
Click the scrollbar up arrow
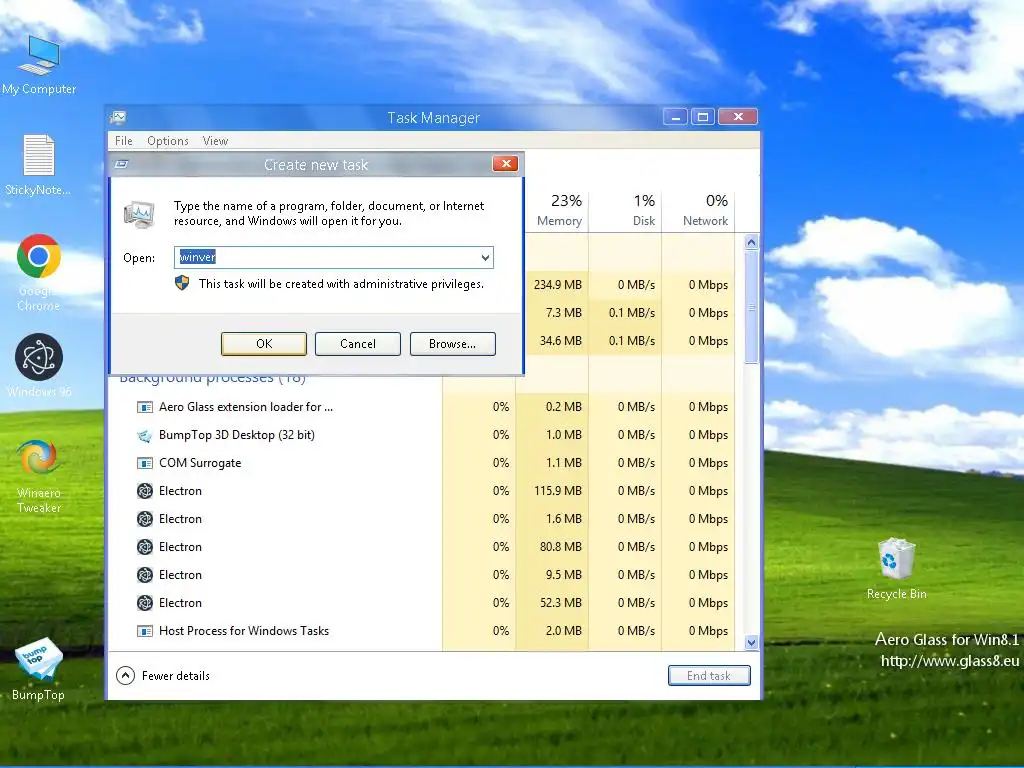[x=751, y=242]
